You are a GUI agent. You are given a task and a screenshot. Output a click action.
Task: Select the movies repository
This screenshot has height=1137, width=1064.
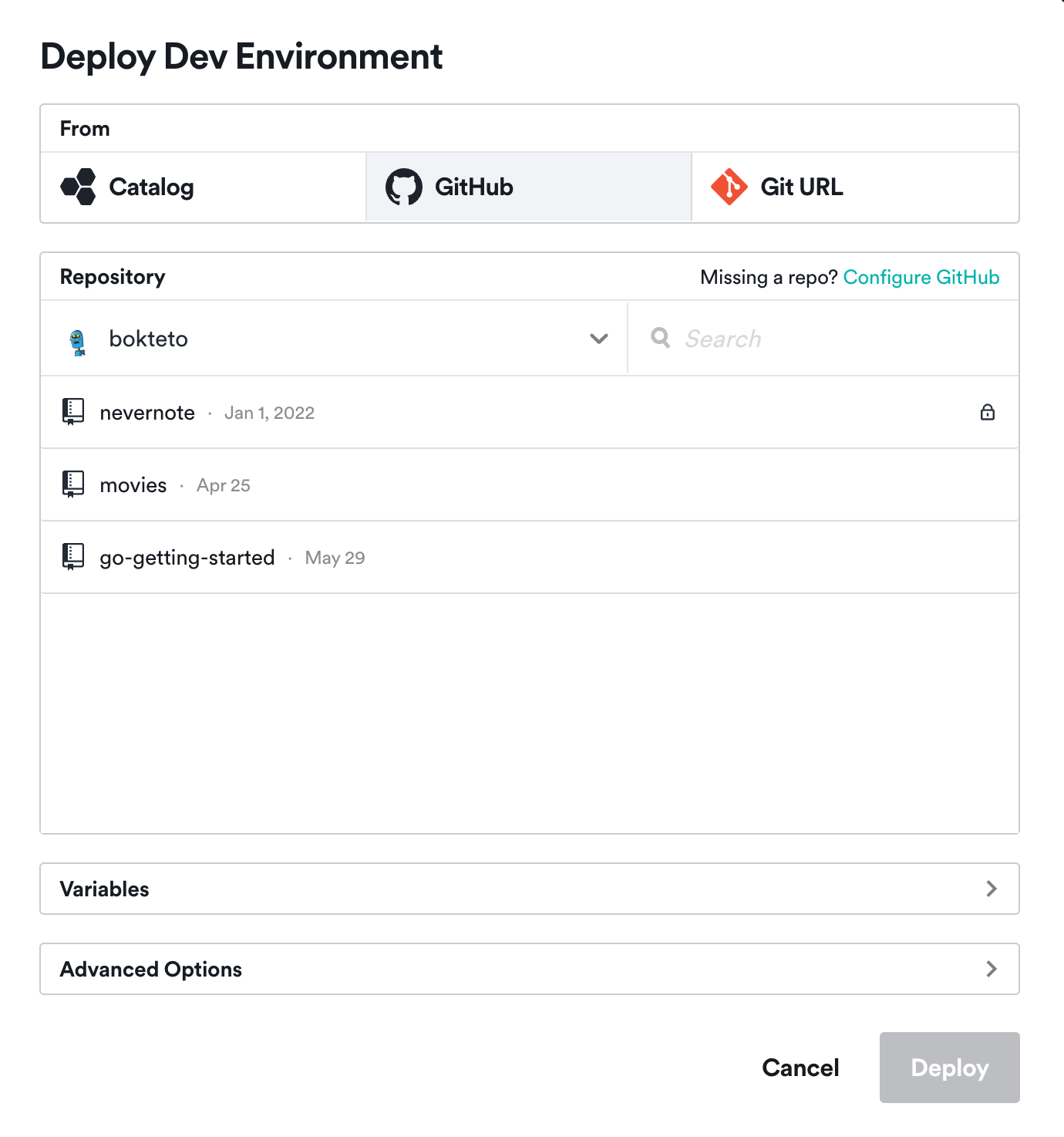[x=133, y=484]
